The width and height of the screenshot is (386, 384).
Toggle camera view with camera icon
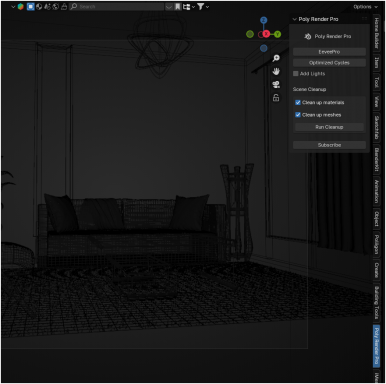click(276, 85)
